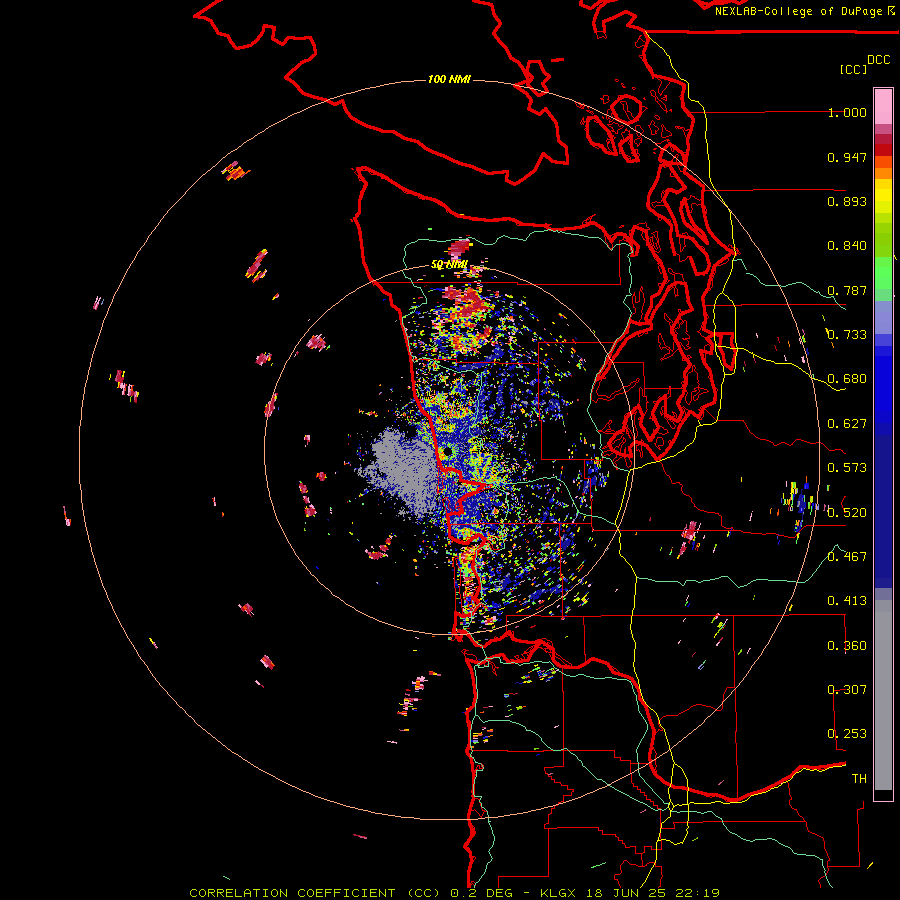Click the 0.573 scale value
Viewport: 900px width, 900px height.
point(847,468)
